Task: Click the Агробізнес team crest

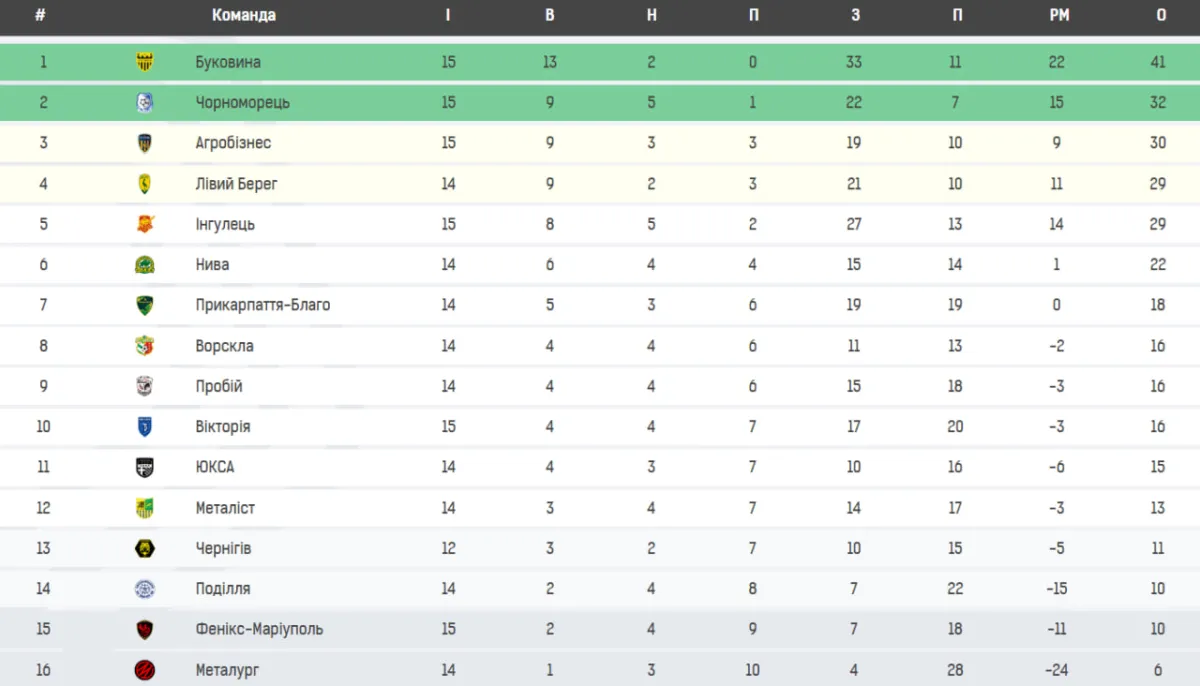Action: [145, 143]
